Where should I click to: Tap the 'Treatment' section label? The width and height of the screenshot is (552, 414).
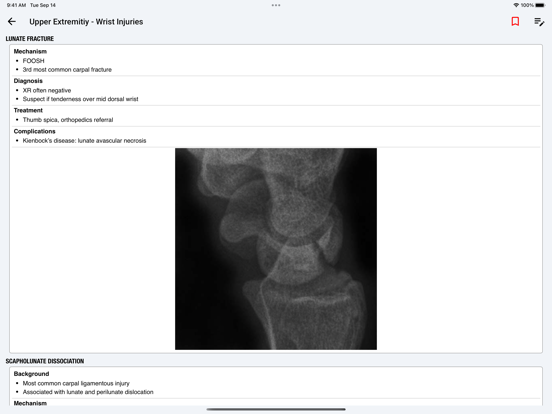[x=28, y=110]
